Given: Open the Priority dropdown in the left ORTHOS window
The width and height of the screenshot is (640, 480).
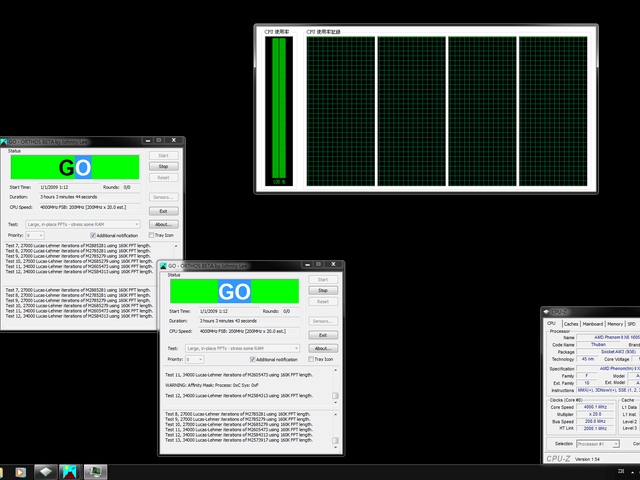Looking at the screenshot, I should [x=35, y=236].
